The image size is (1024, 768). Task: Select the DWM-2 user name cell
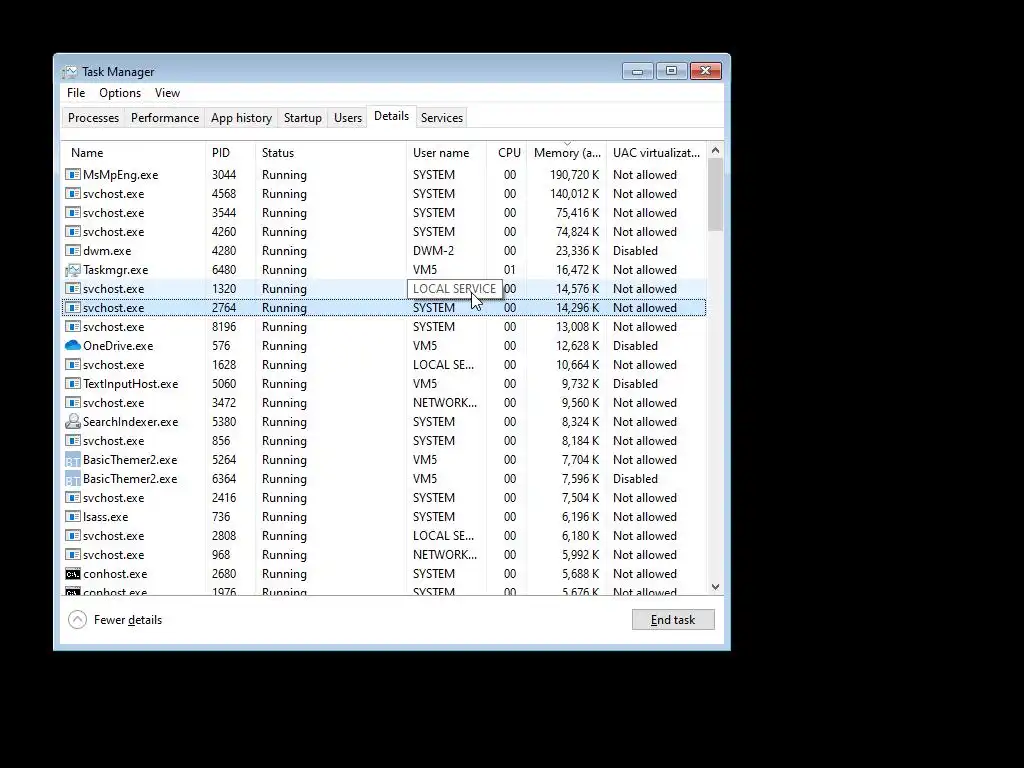[434, 251]
